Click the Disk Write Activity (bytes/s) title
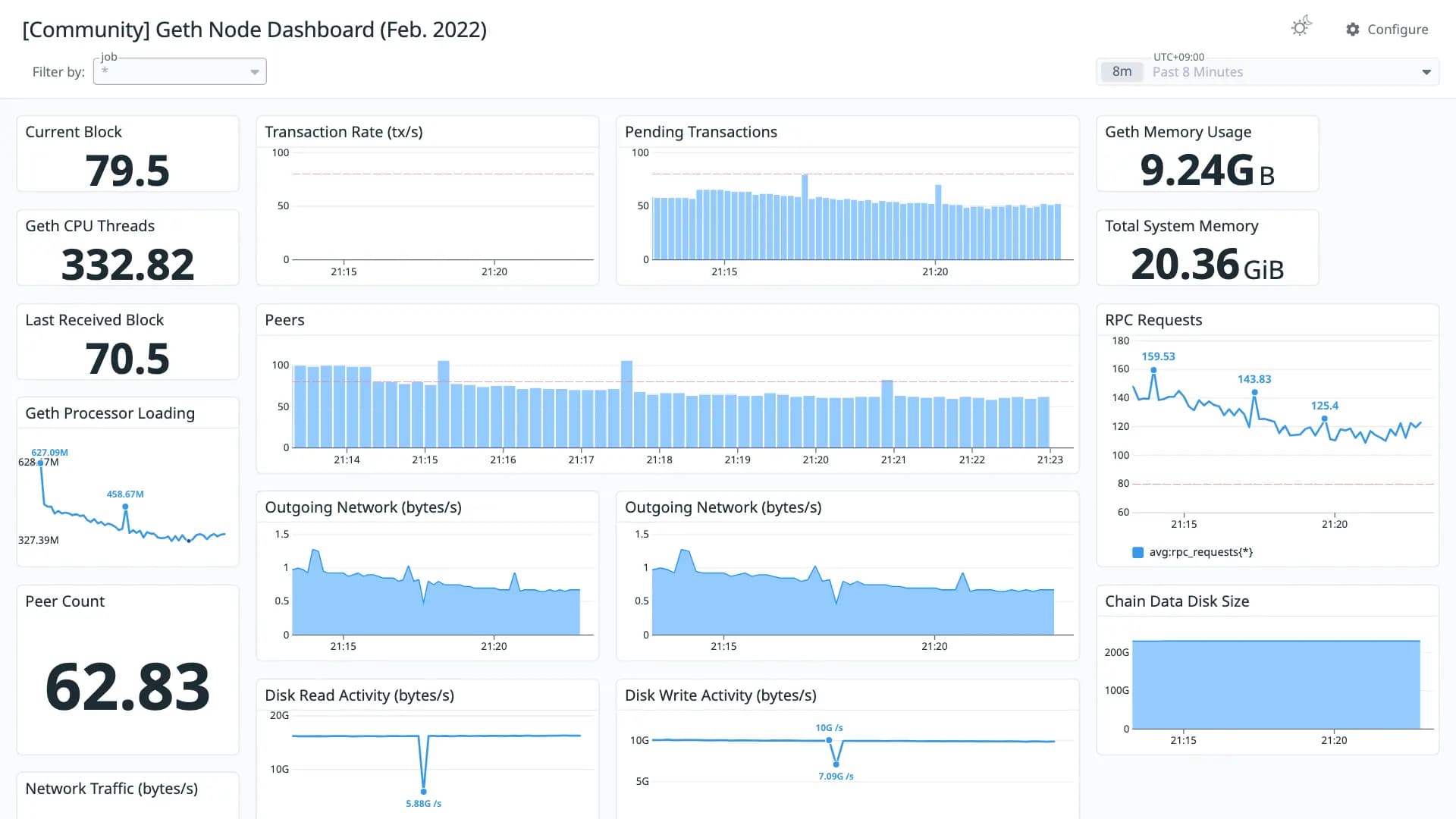The width and height of the screenshot is (1456, 819). 720,695
